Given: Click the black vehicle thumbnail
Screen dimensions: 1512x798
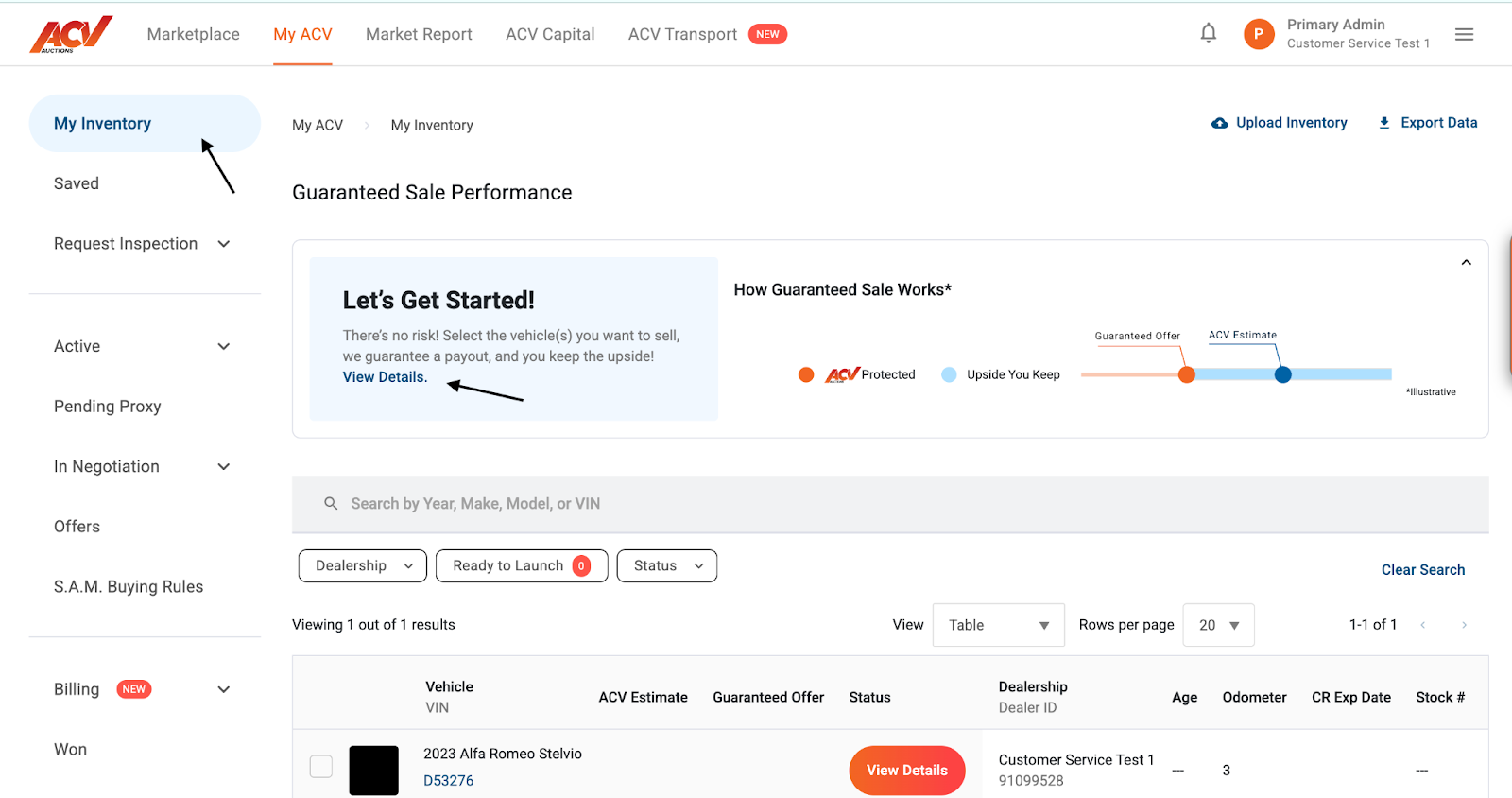Looking at the screenshot, I should click(x=373, y=771).
